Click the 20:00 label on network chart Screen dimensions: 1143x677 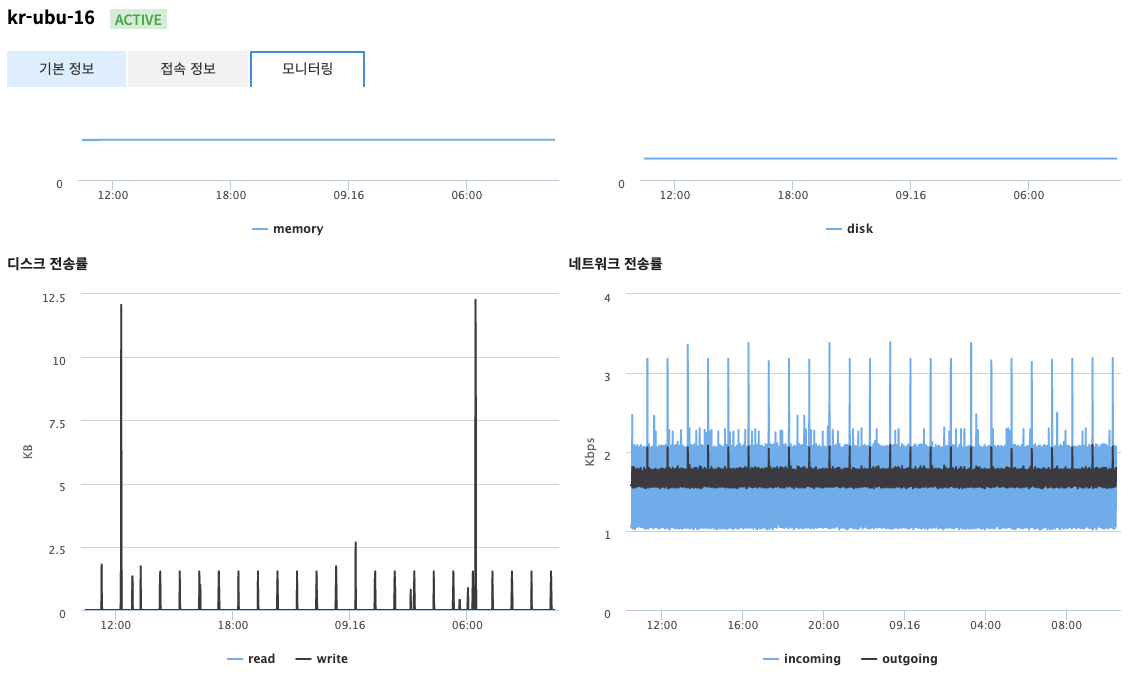click(824, 625)
